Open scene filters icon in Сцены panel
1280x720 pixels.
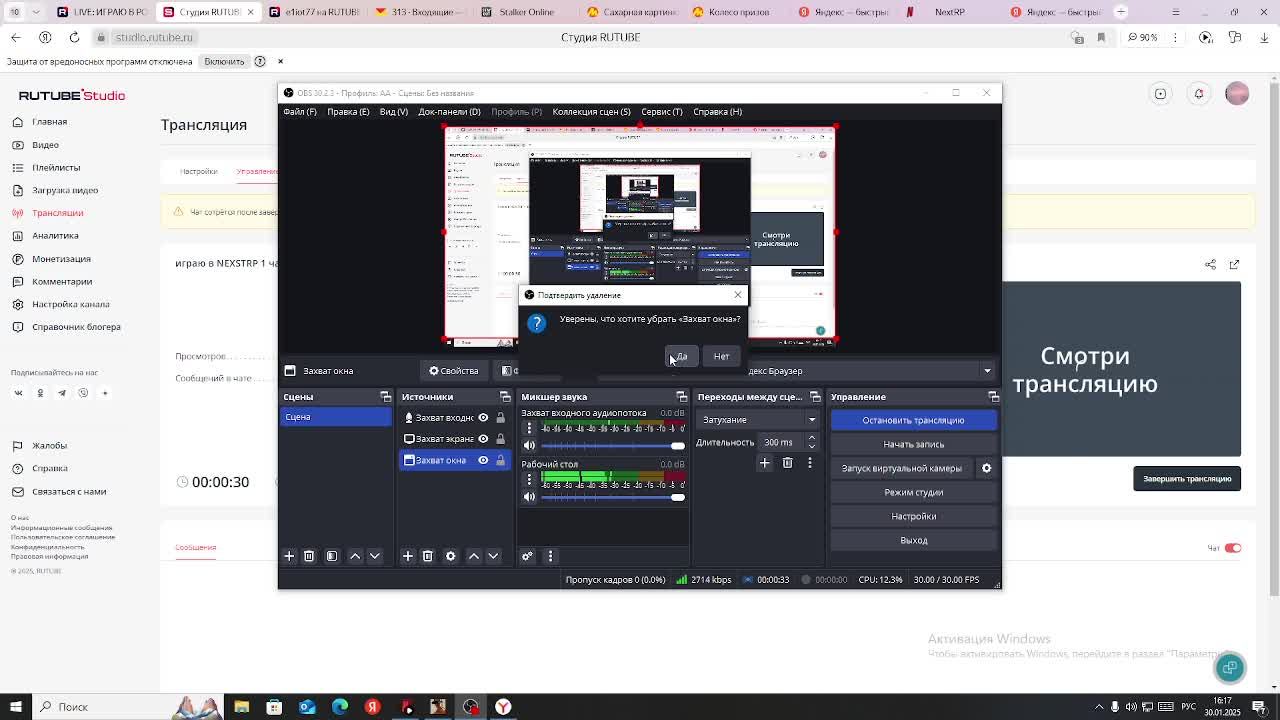click(332, 556)
